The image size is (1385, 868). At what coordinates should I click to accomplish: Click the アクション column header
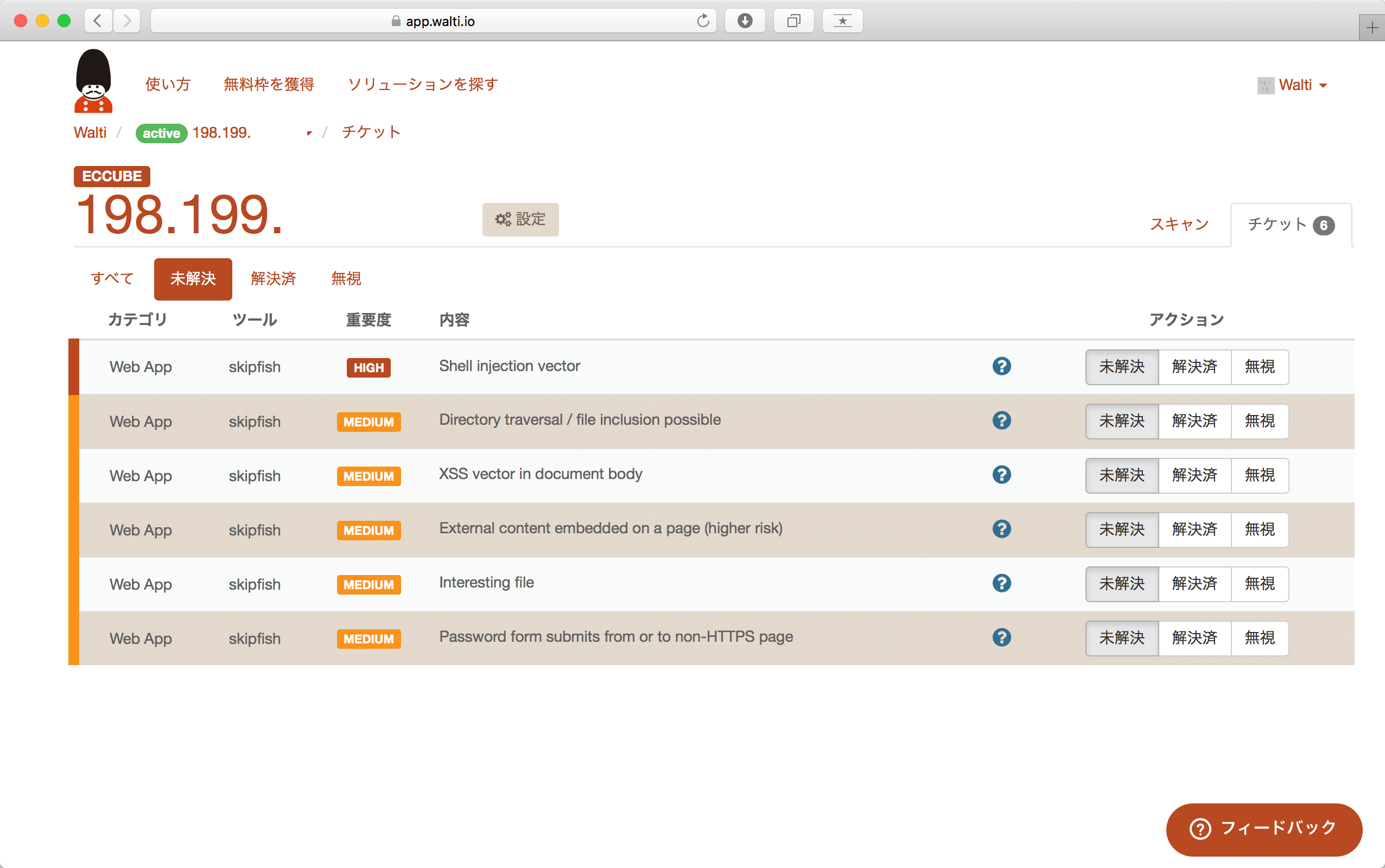point(1187,320)
